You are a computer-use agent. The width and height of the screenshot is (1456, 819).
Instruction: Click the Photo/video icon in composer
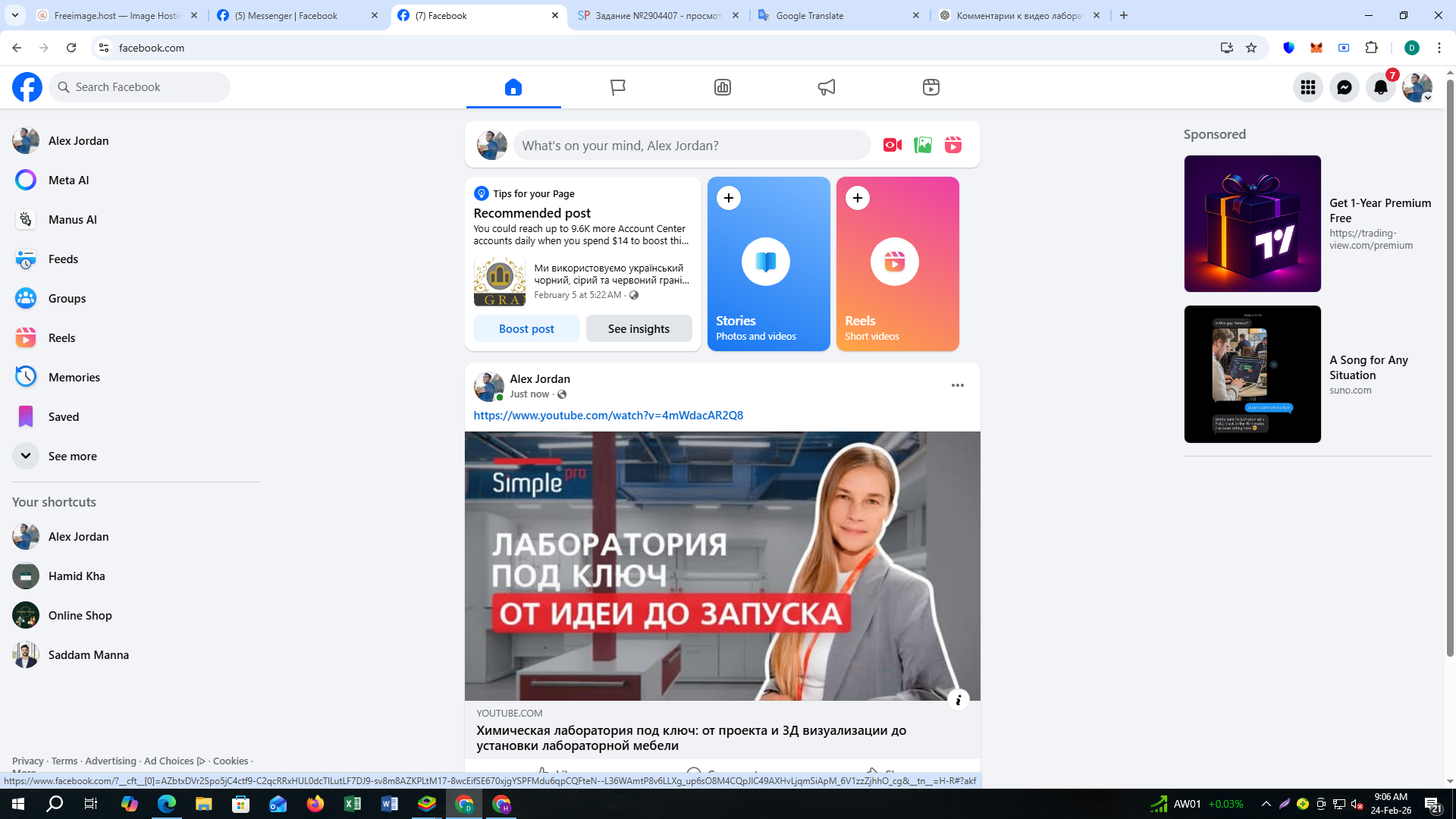[922, 145]
